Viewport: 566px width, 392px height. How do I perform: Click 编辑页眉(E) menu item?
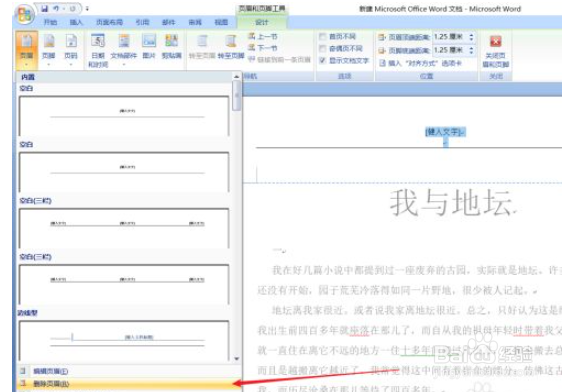[128, 371]
